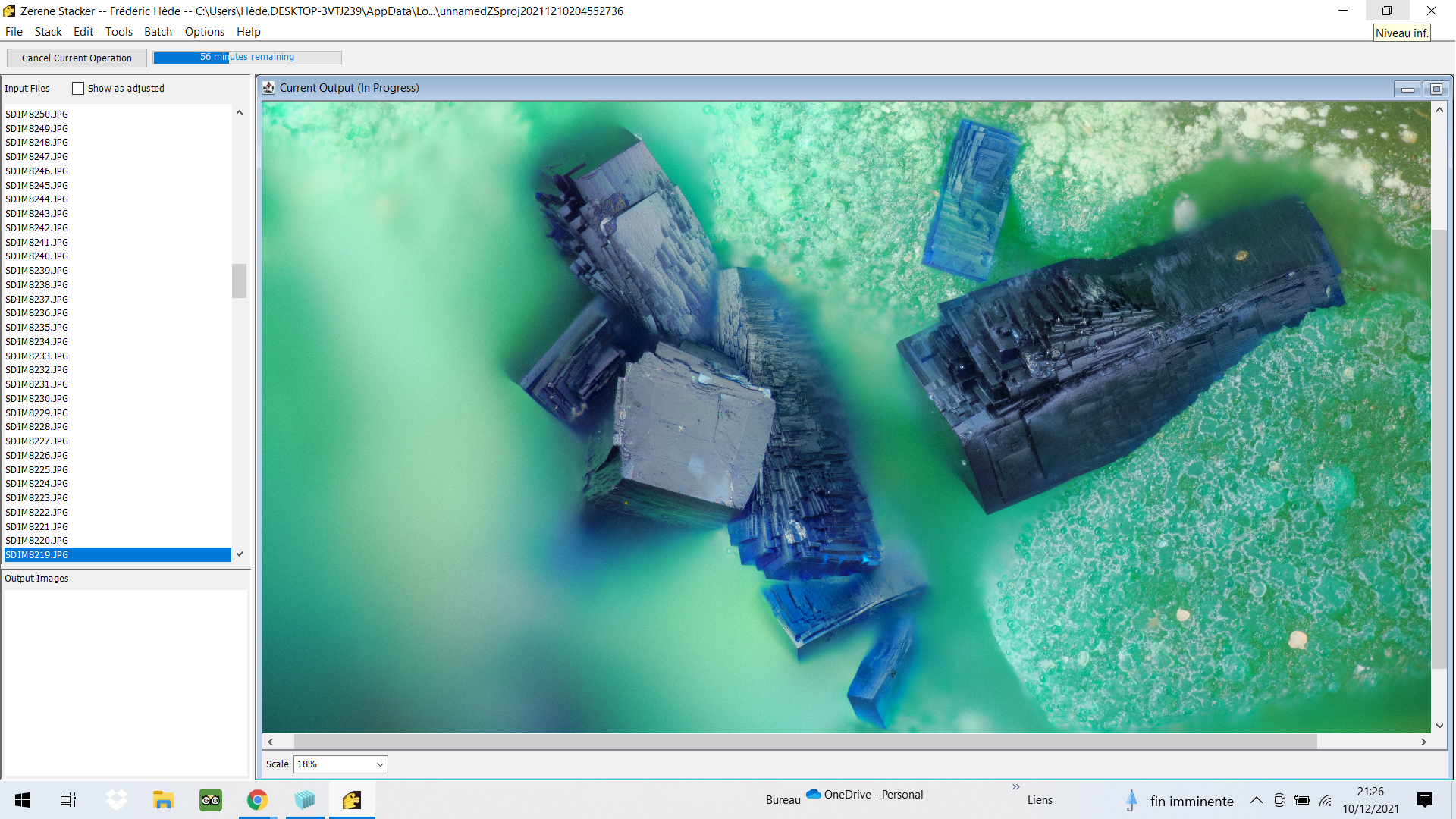Click the Zerene Stacker taskbar icon
Image resolution: width=1456 pixels, height=819 pixels.
click(x=352, y=800)
